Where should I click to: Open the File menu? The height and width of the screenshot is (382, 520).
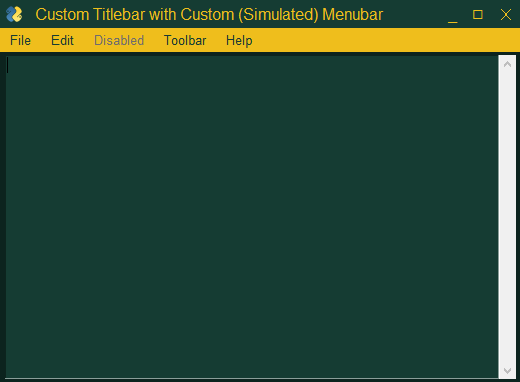tap(20, 41)
